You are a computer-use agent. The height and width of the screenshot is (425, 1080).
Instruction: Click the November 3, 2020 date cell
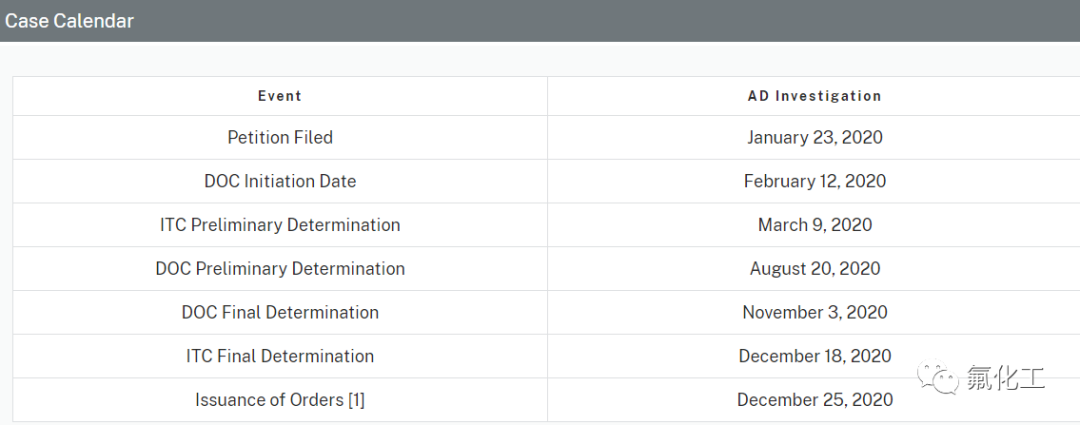point(814,313)
